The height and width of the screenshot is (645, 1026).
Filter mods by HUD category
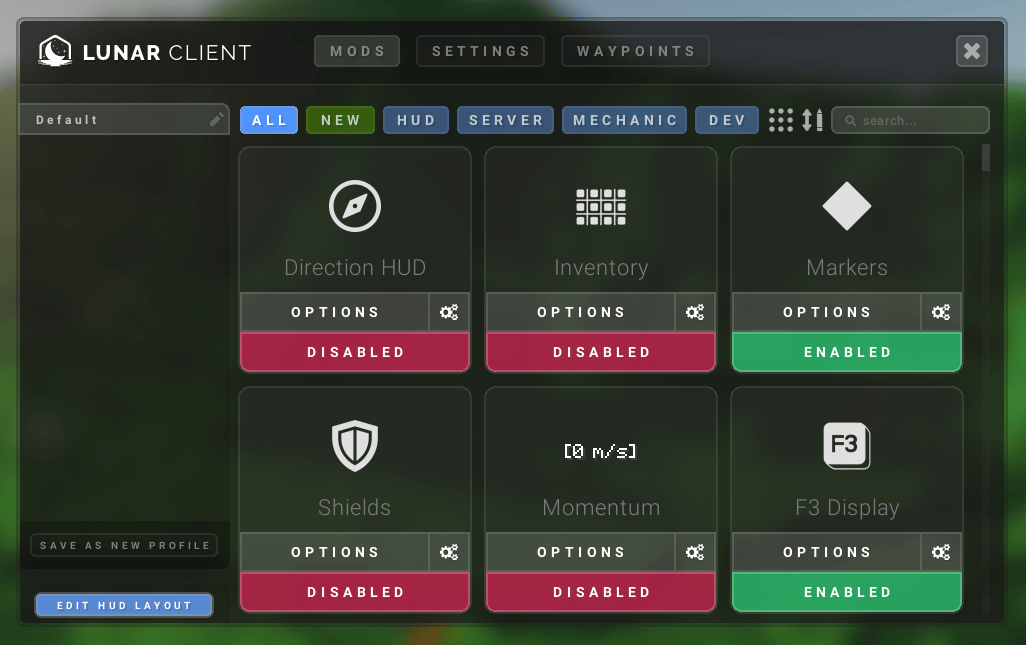416,120
